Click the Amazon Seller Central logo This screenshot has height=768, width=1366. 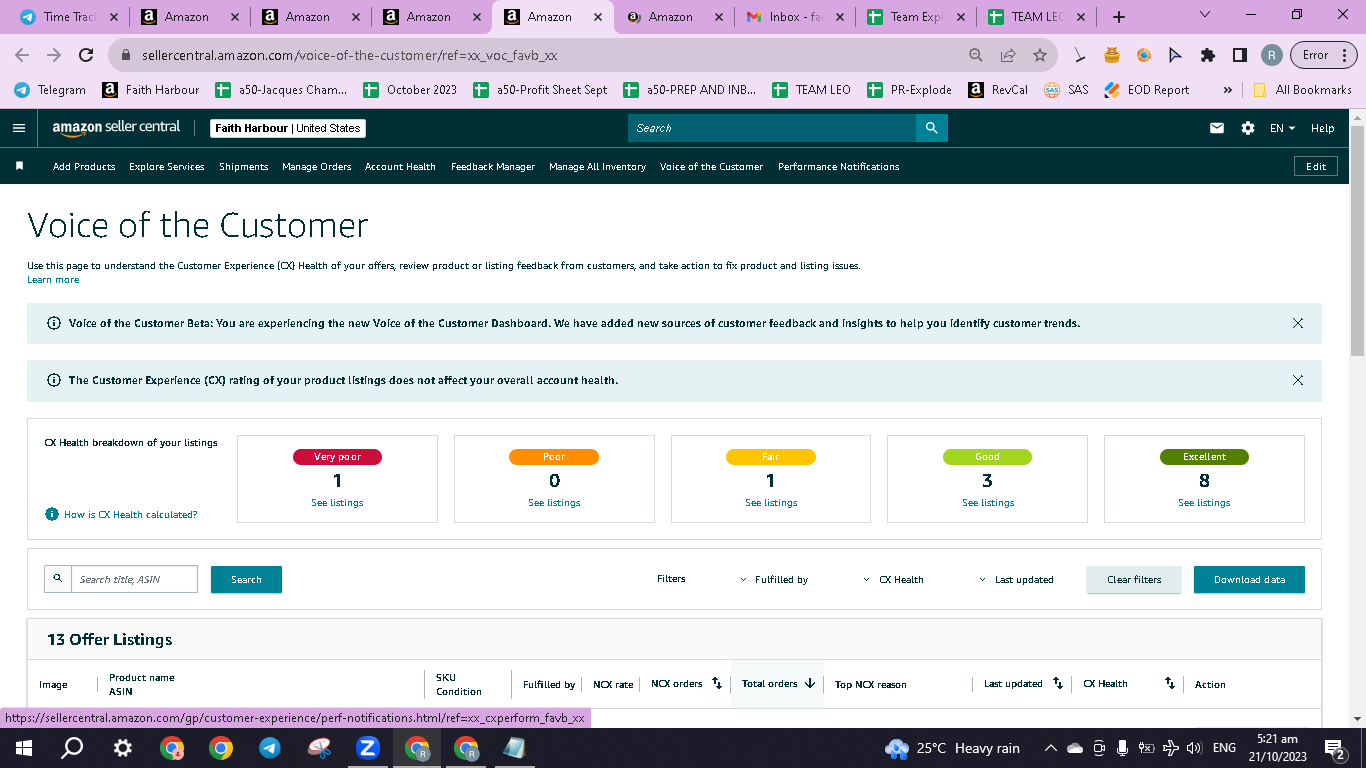(x=116, y=128)
